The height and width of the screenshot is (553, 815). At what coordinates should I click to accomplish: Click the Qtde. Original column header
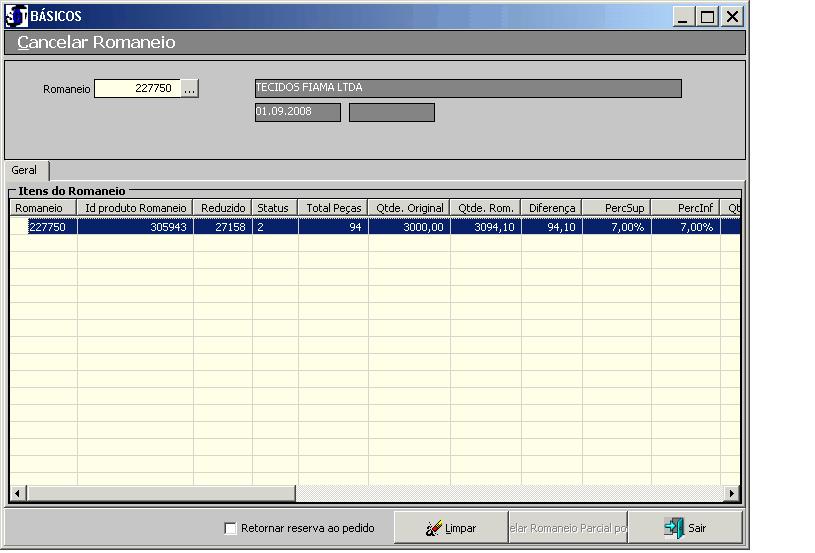tap(409, 208)
